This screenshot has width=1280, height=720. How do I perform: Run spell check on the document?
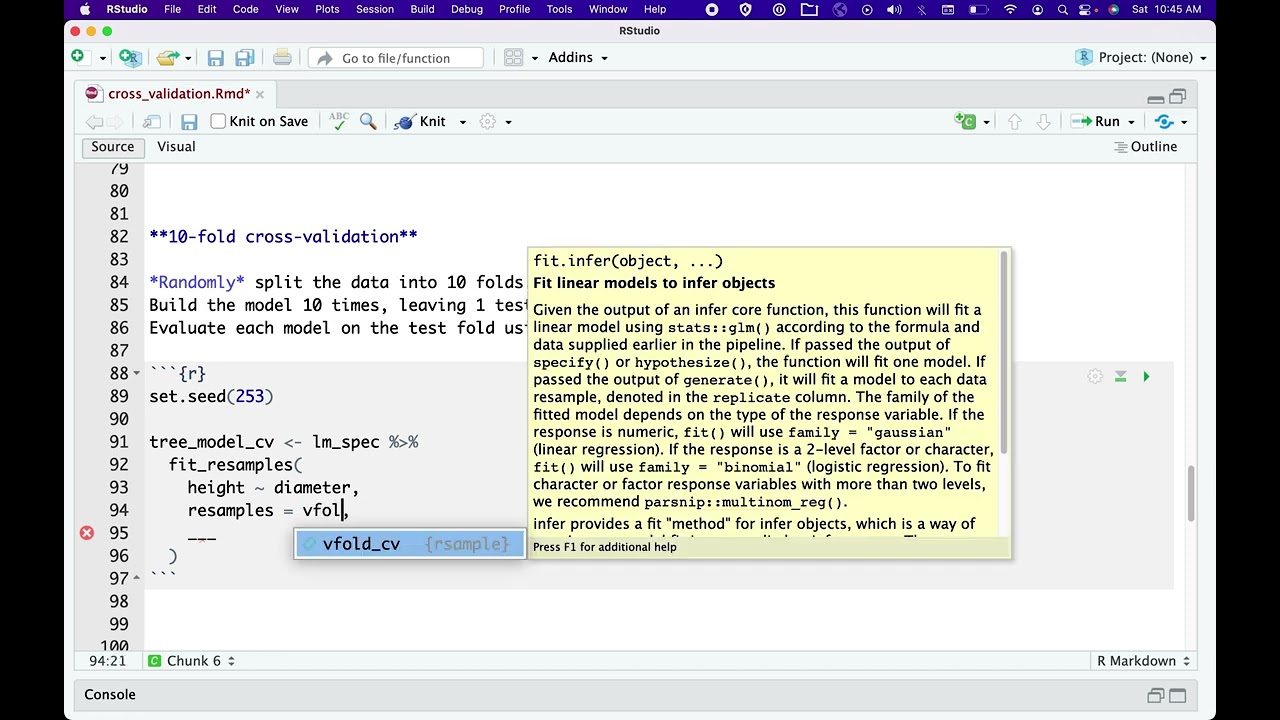[x=339, y=121]
